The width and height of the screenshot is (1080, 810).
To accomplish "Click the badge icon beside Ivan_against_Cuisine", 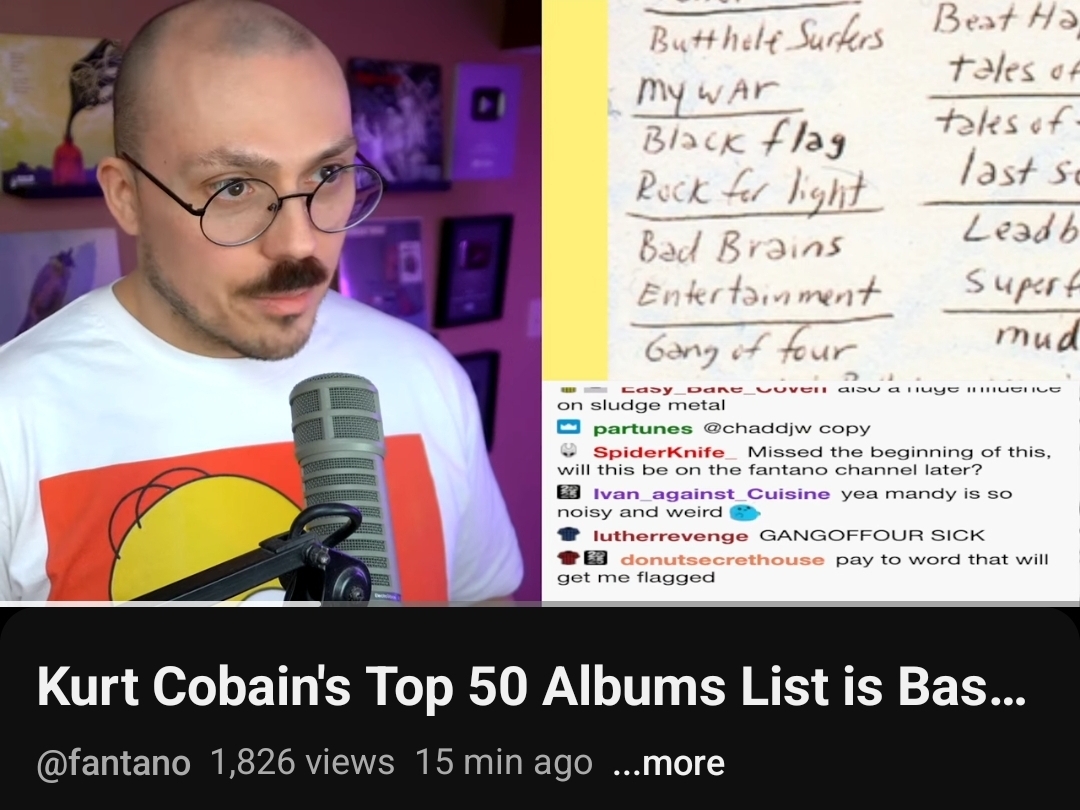I will (568, 493).
